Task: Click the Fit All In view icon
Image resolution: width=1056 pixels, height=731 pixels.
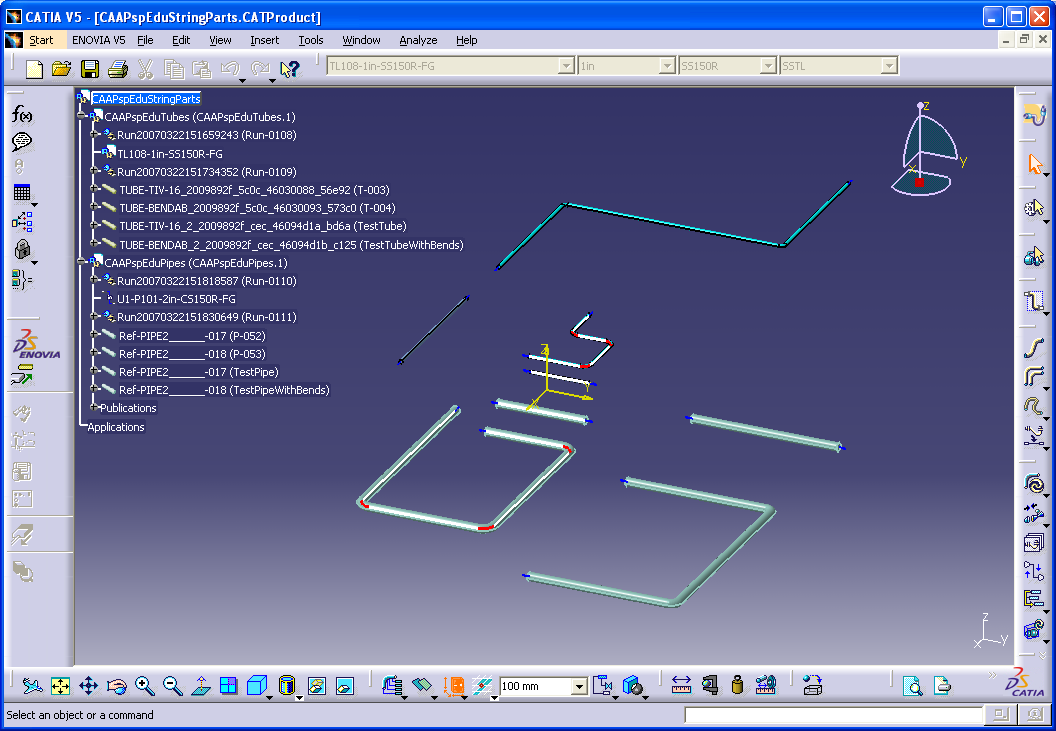Action: pos(60,686)
